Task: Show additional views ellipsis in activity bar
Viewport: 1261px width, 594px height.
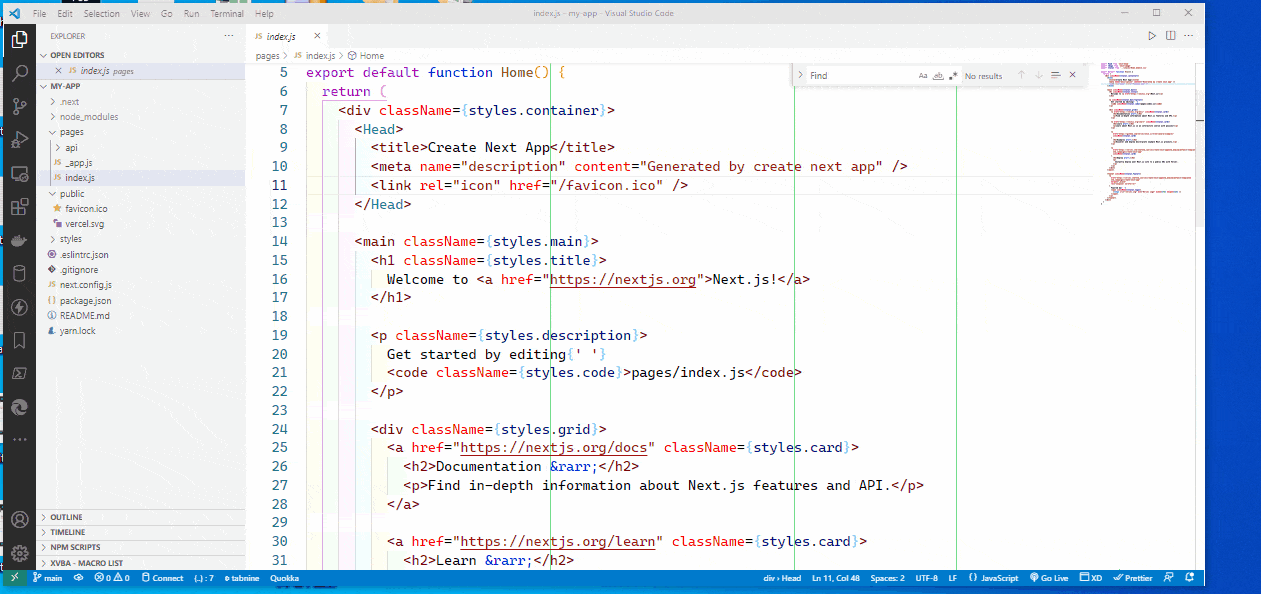Action: (19, 439)
